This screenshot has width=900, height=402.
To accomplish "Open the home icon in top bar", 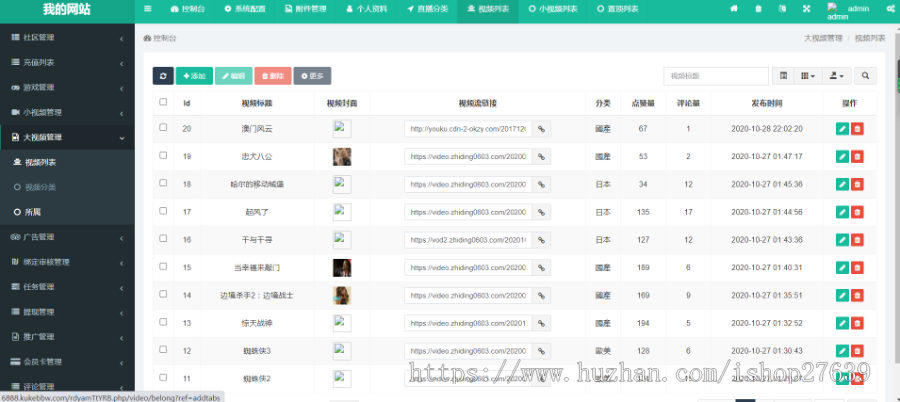I will [x=734, y=9].
